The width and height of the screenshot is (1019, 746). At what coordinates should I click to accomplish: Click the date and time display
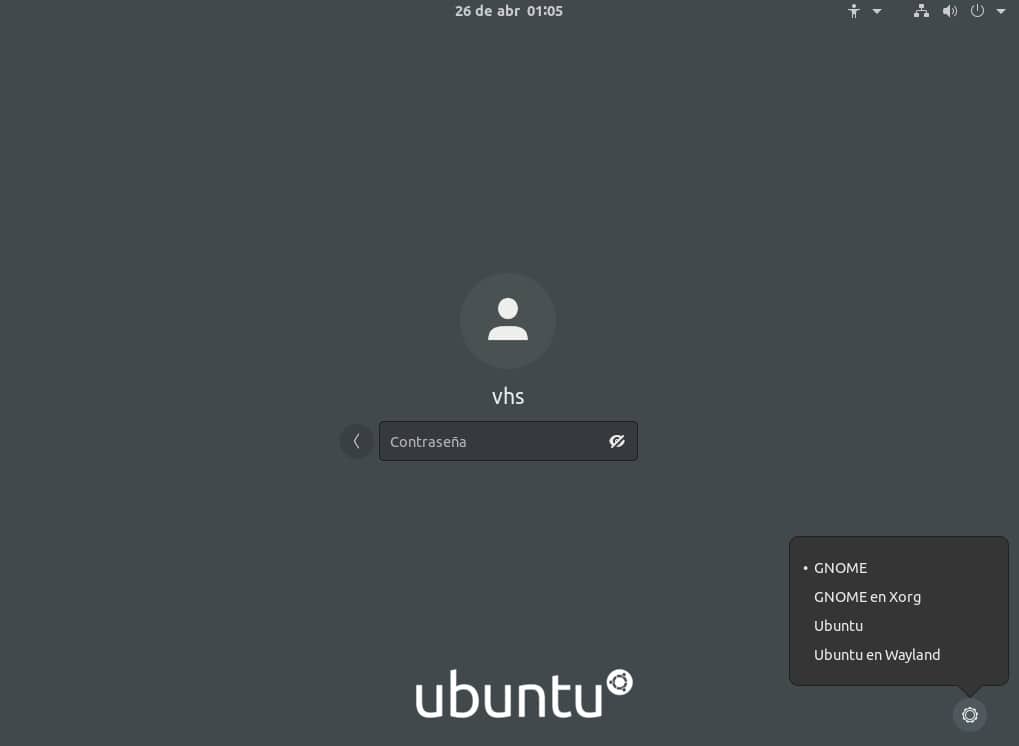tap(509, 11)
